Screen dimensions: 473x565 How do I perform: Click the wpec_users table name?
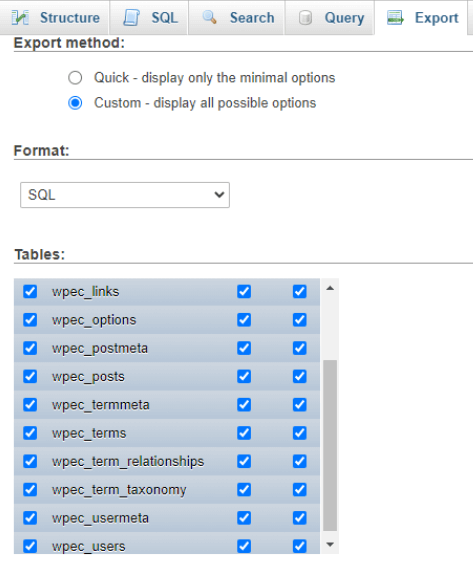pyautogui.click(x=89, y=546)
